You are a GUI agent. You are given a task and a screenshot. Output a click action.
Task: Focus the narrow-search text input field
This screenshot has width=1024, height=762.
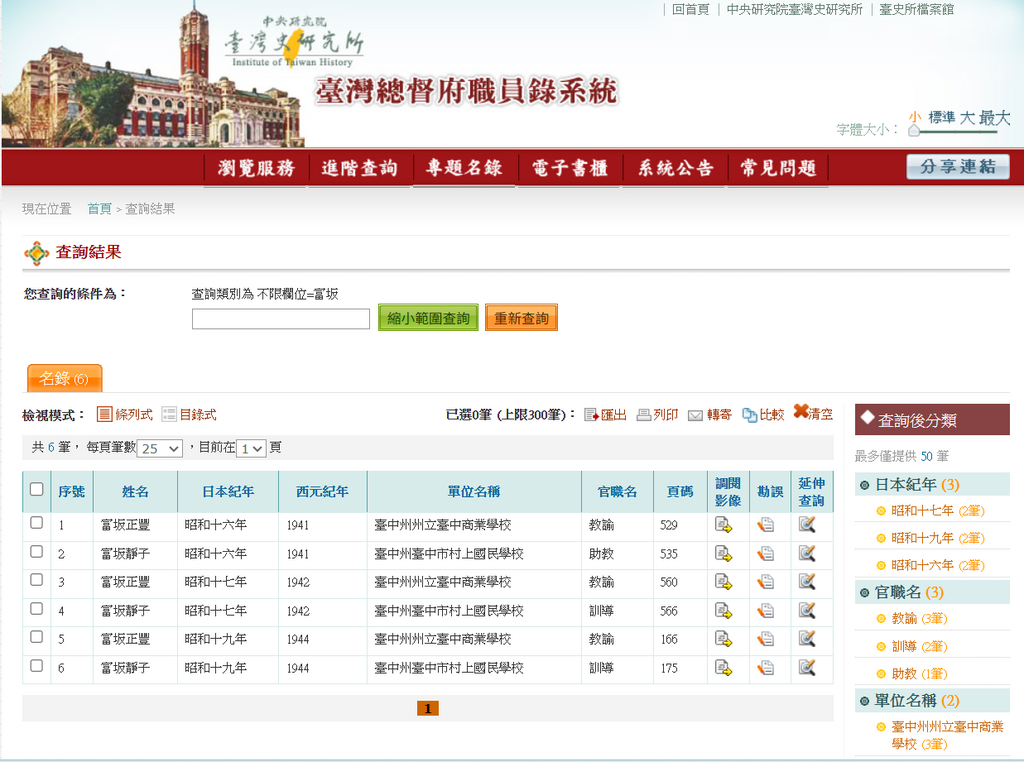(281, 319)
